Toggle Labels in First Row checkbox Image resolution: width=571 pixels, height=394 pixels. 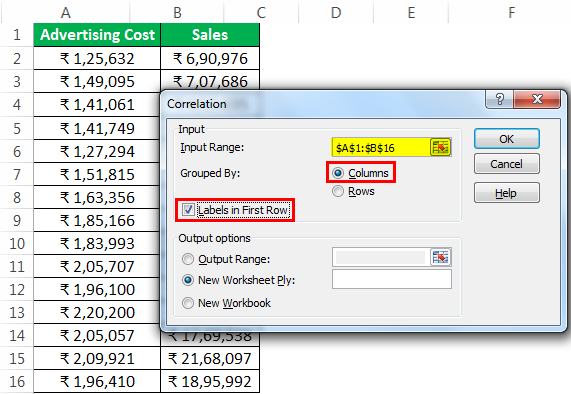click(x=188, y=210)
